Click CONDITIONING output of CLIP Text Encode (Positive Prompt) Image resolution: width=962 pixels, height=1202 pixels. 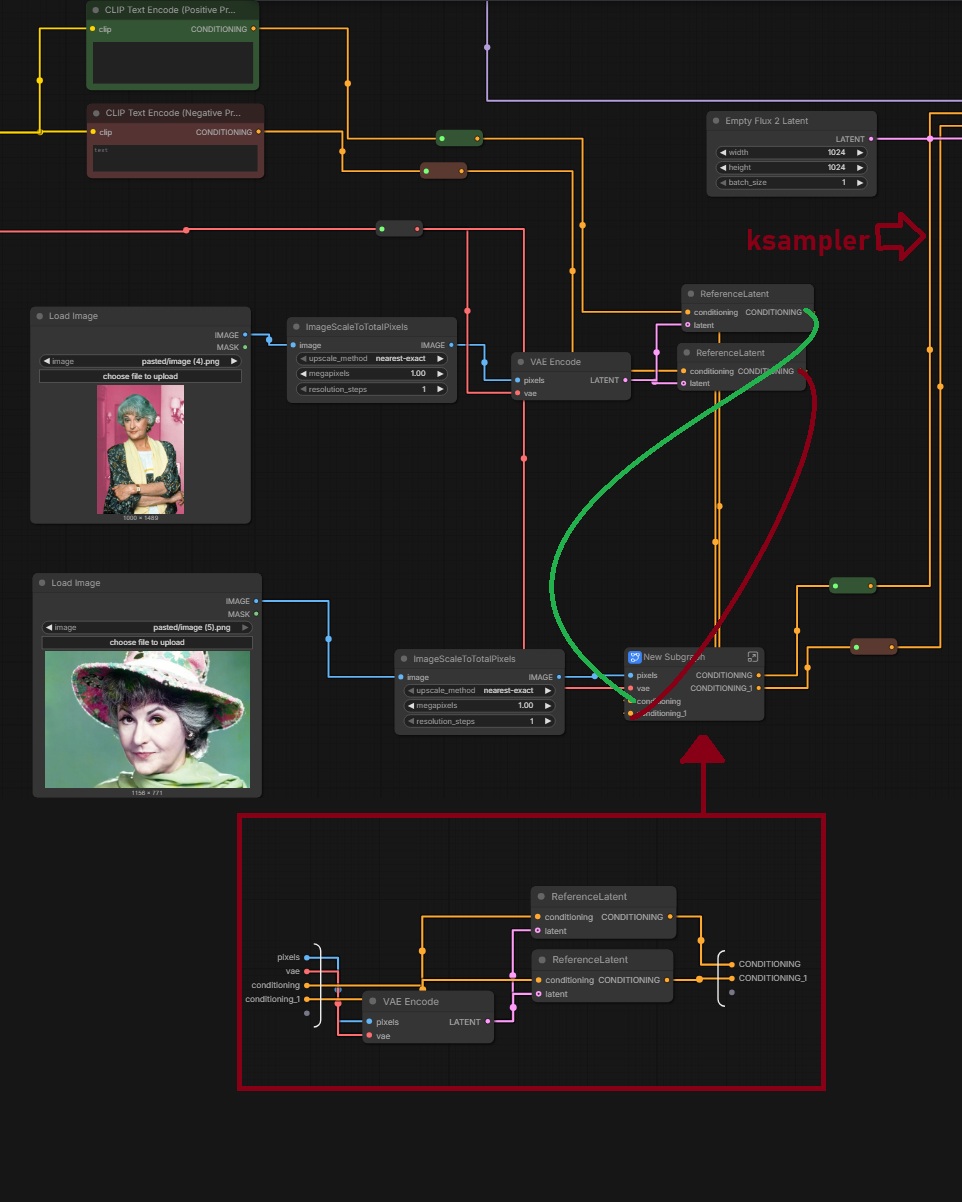[253, 29]
